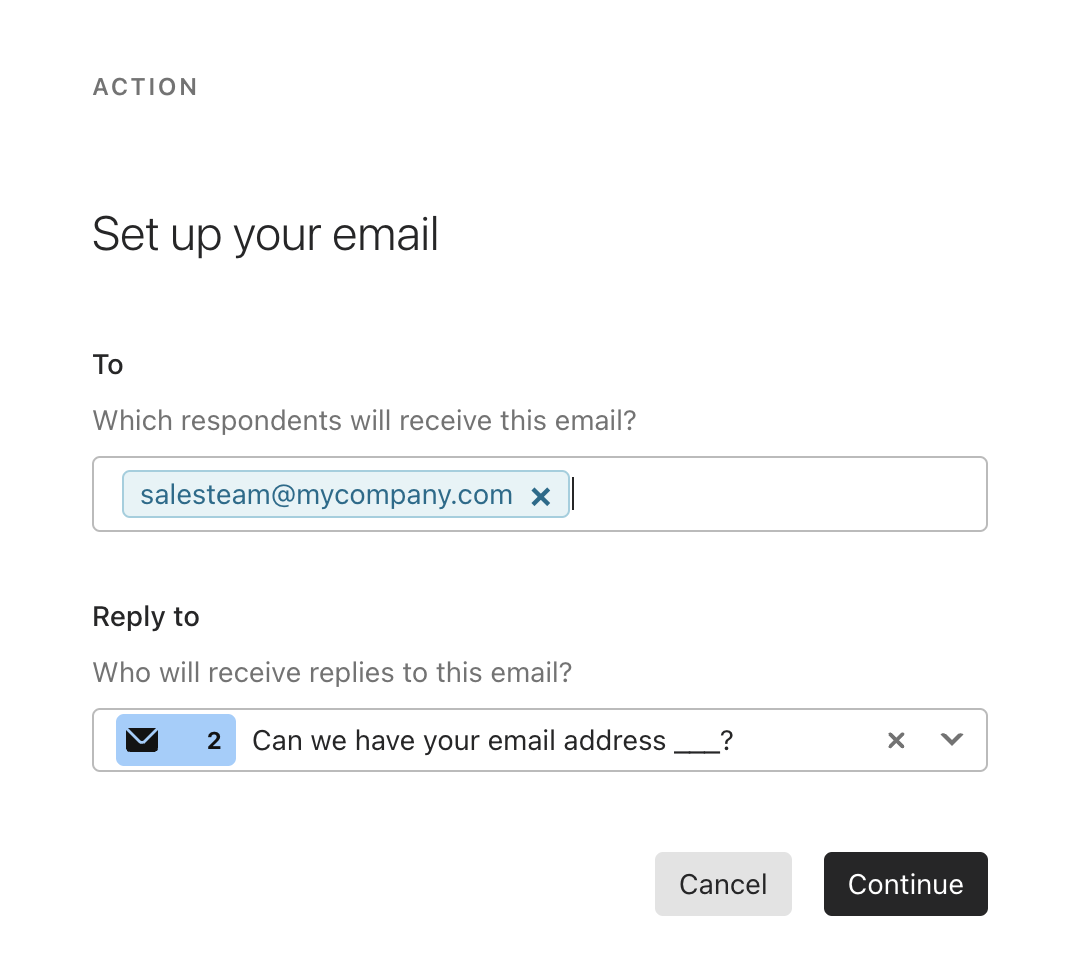The height and width of the screenshot is (978, 1084).
Task: Click the 'Reply to' field label
Action: [x=146, y=617]
